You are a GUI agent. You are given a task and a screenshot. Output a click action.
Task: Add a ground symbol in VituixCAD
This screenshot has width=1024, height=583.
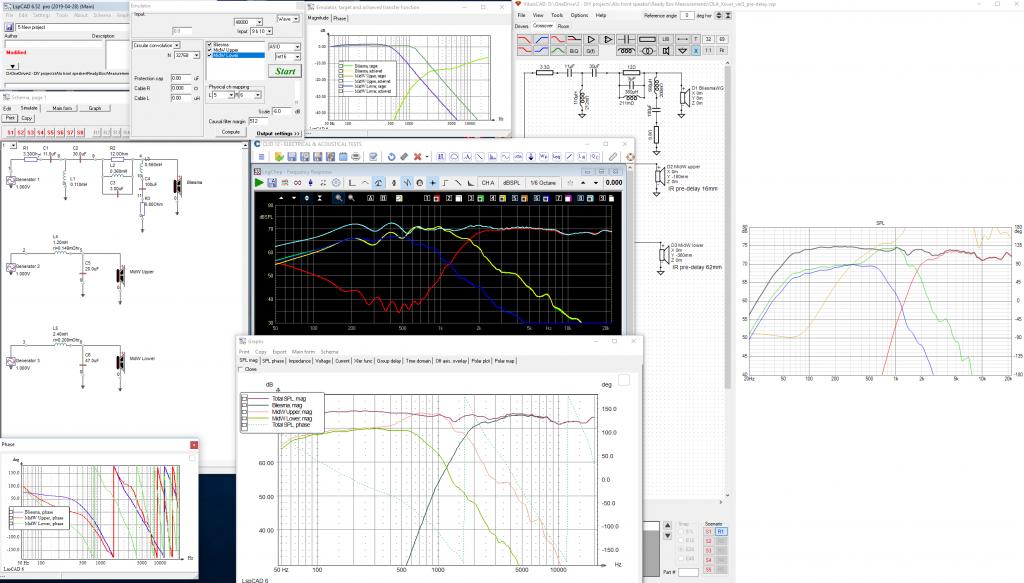pos(682,51)
